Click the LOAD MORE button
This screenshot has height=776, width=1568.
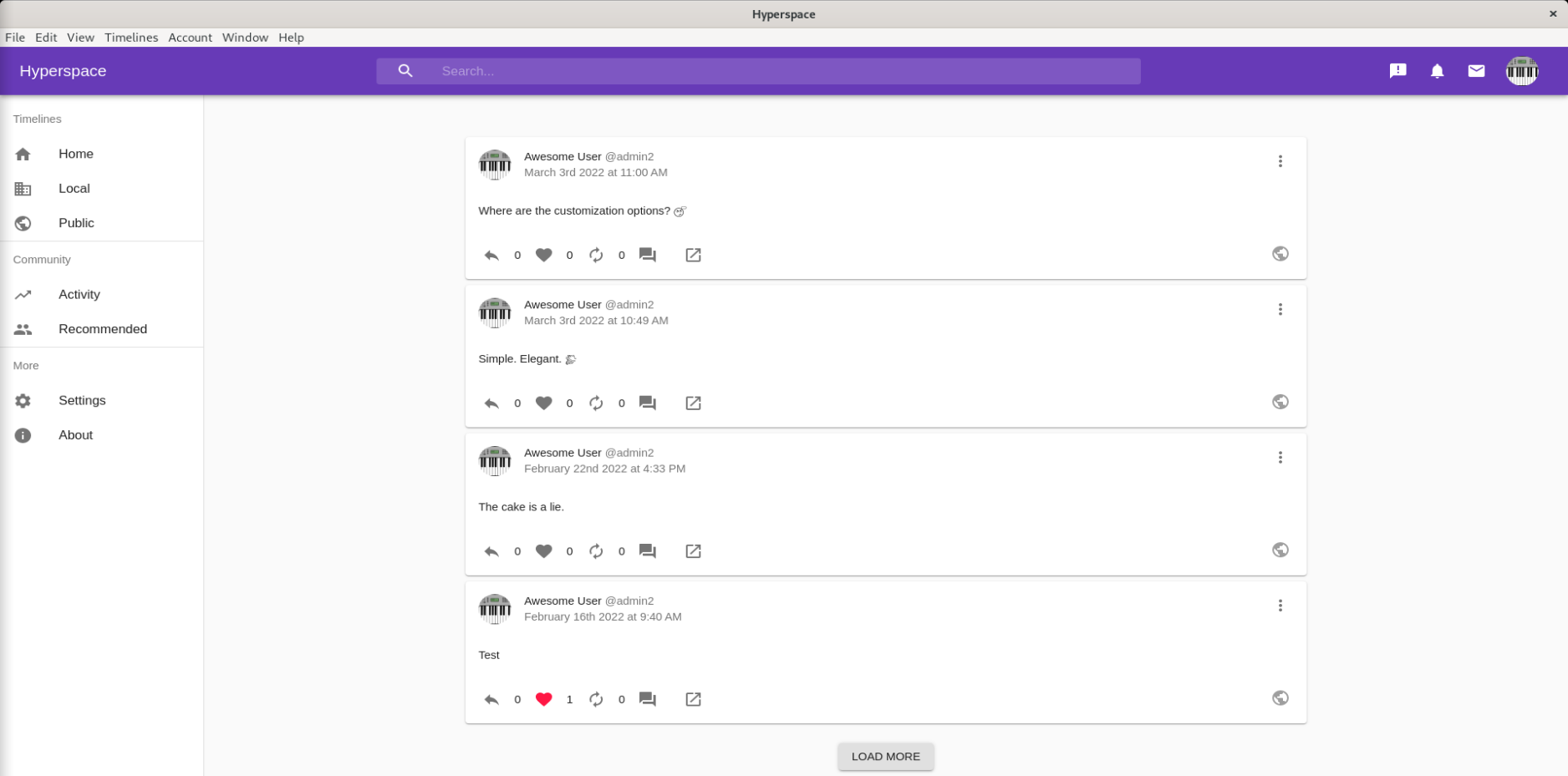[885, 756]
